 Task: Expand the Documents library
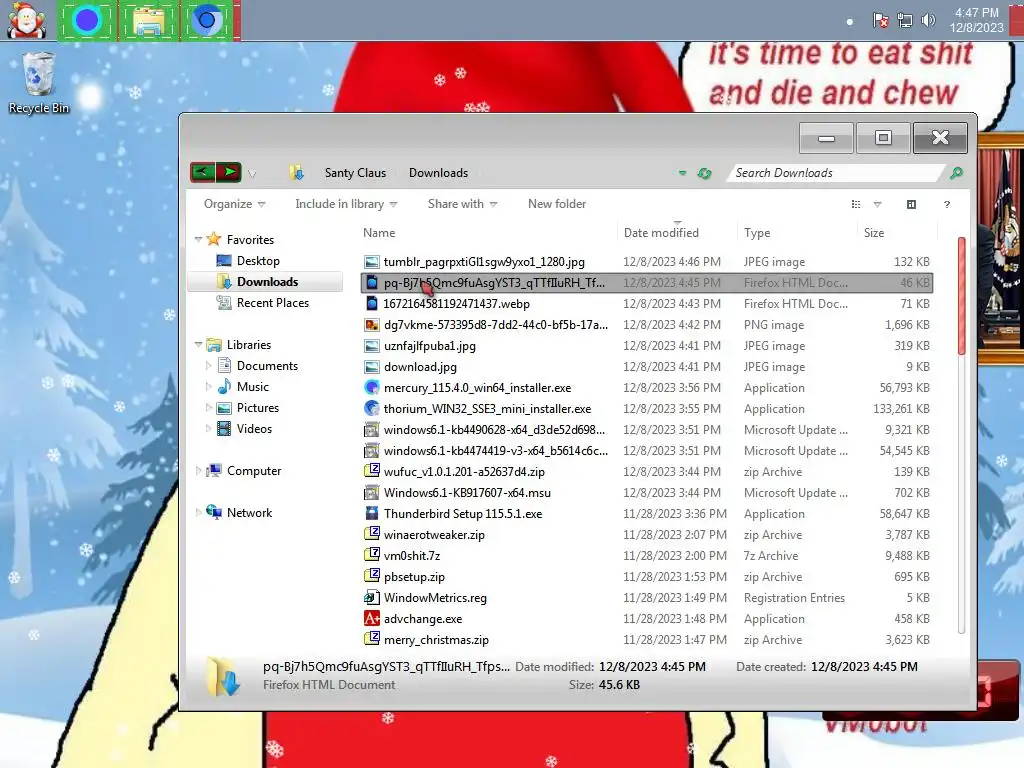208,366
